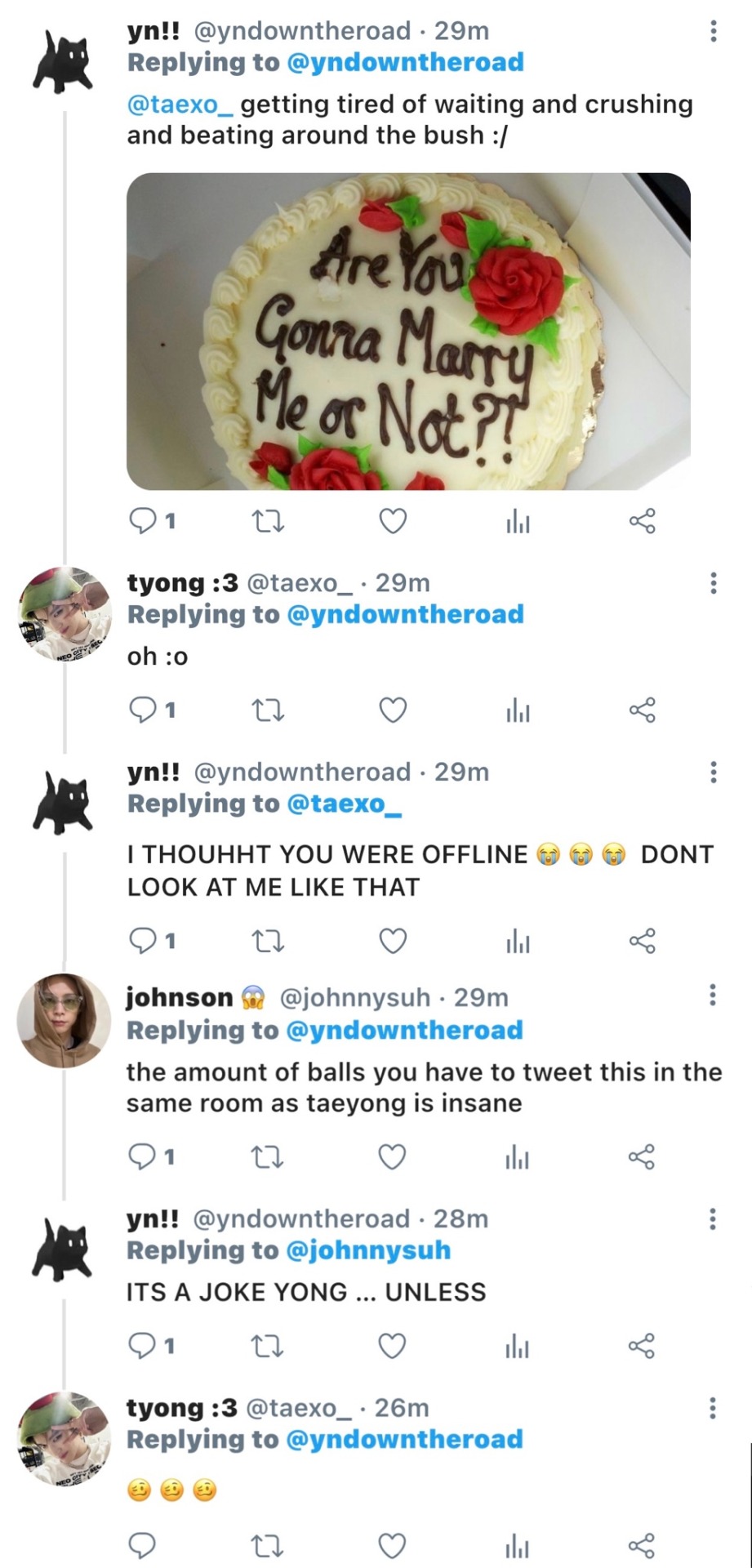Open the @taexo_ mention in cake tweet
The width and height of the screenshot is (752, 1568).
(180, 105)
